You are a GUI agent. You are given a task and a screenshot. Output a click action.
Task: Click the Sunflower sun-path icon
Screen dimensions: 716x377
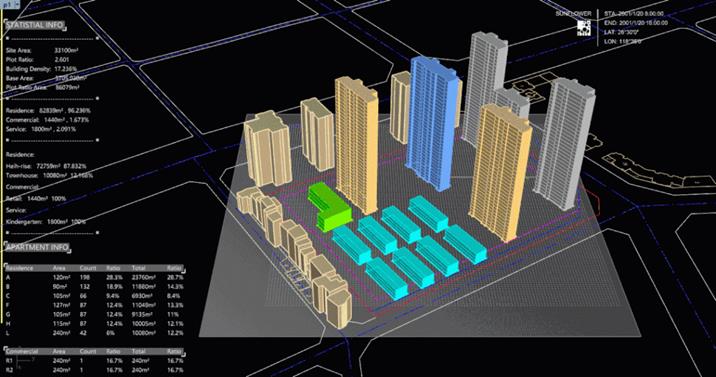(584, 28)
